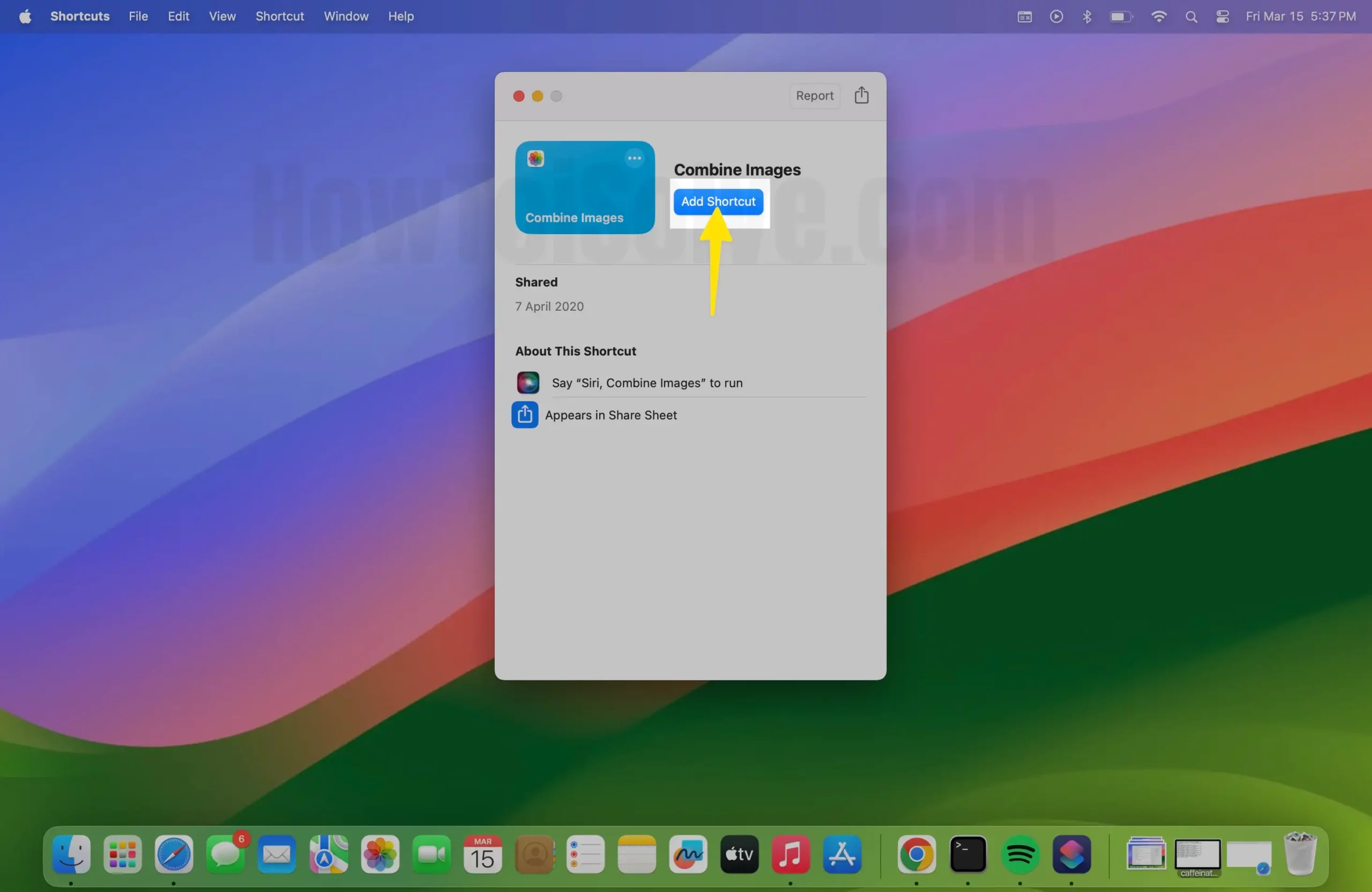Open Mail from the Dock

277,853
